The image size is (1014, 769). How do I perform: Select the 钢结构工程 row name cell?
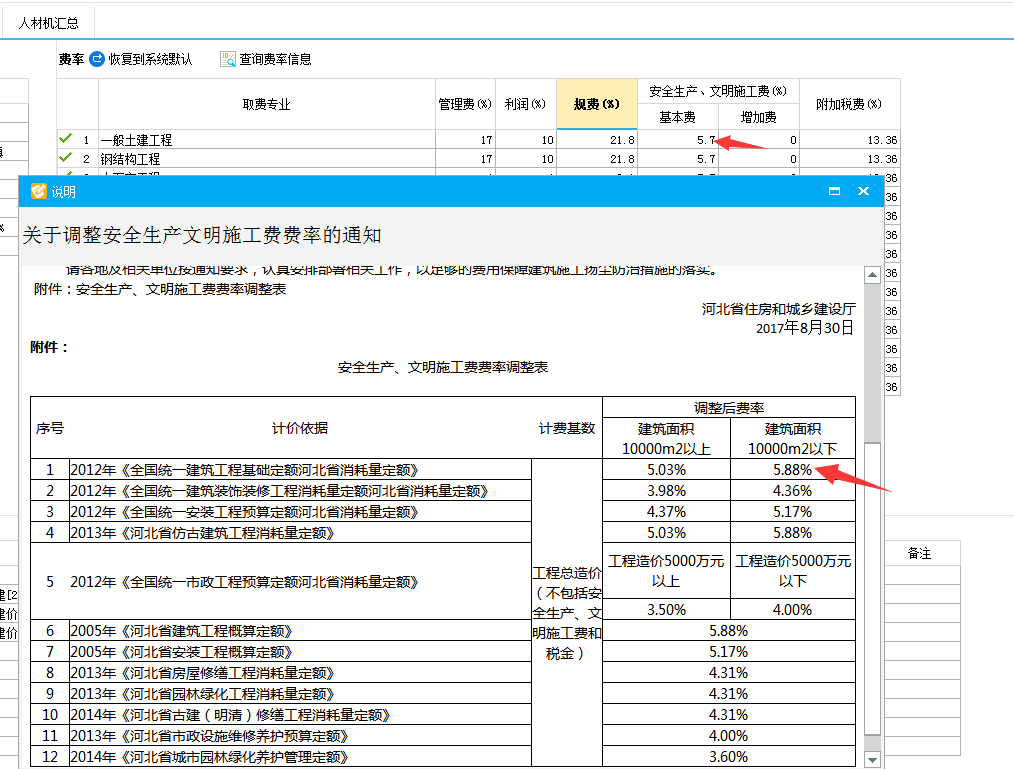pos(266,159)
